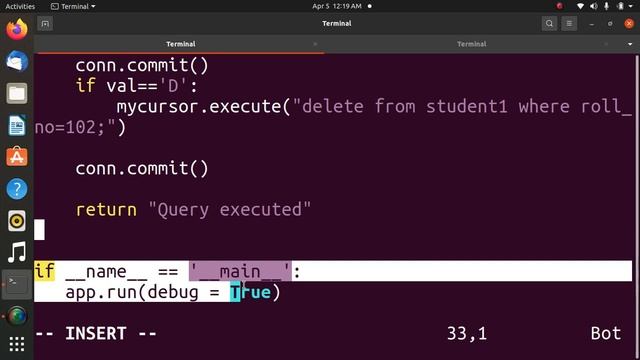This screenshot has height=360, width=640.
Task: Open the Wi-Fi network indicator
Action: pos(580,6)
